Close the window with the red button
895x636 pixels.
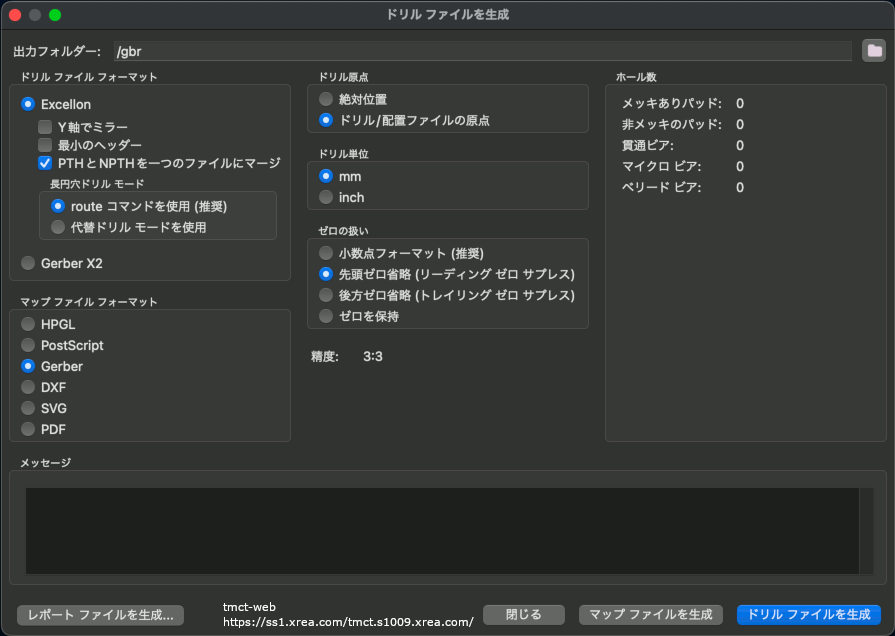coord(15,15)
